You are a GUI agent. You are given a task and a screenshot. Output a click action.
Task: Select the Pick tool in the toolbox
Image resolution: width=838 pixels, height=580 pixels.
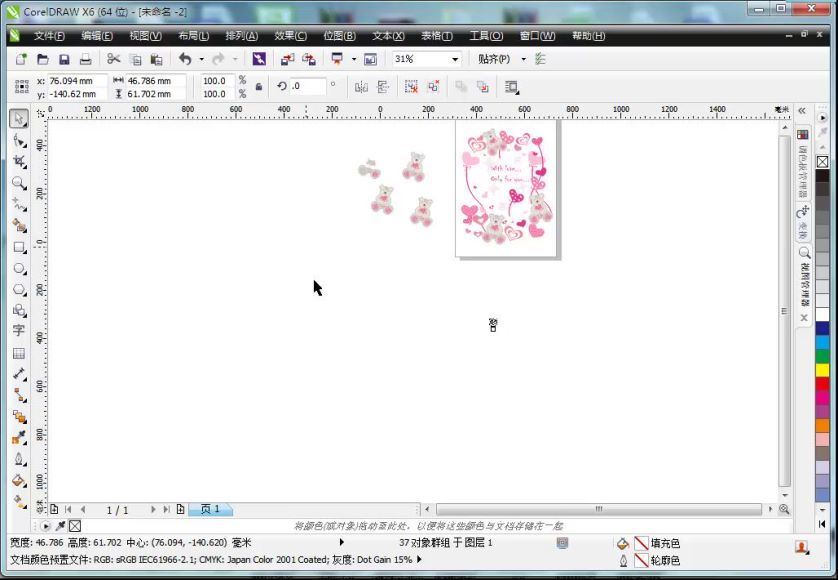[19, 118]
